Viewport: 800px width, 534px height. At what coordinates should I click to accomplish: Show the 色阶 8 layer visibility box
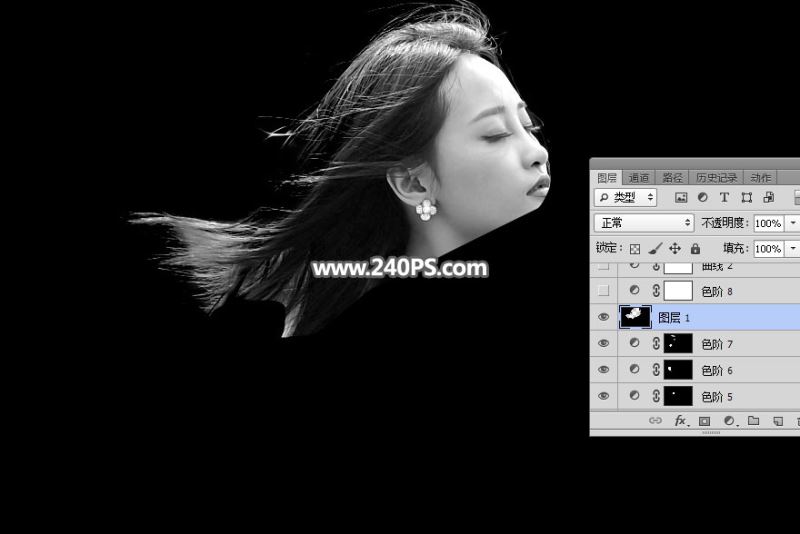click(x=604, y=291)
